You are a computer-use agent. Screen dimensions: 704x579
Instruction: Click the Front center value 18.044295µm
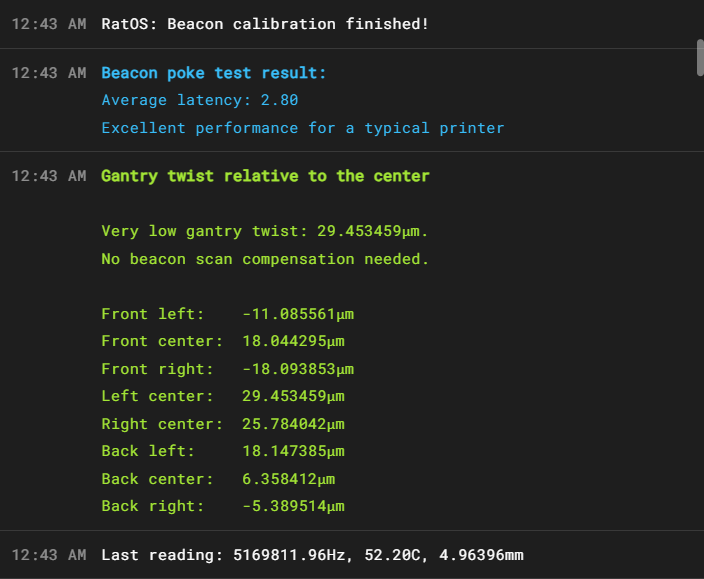(x=294, y=341)
